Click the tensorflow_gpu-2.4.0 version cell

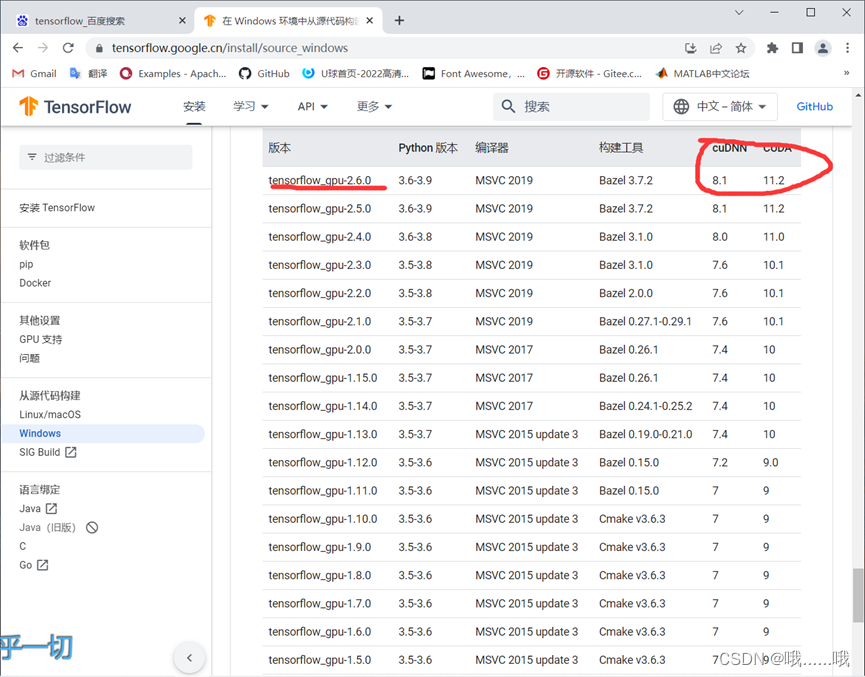click(x=319, y=237)
